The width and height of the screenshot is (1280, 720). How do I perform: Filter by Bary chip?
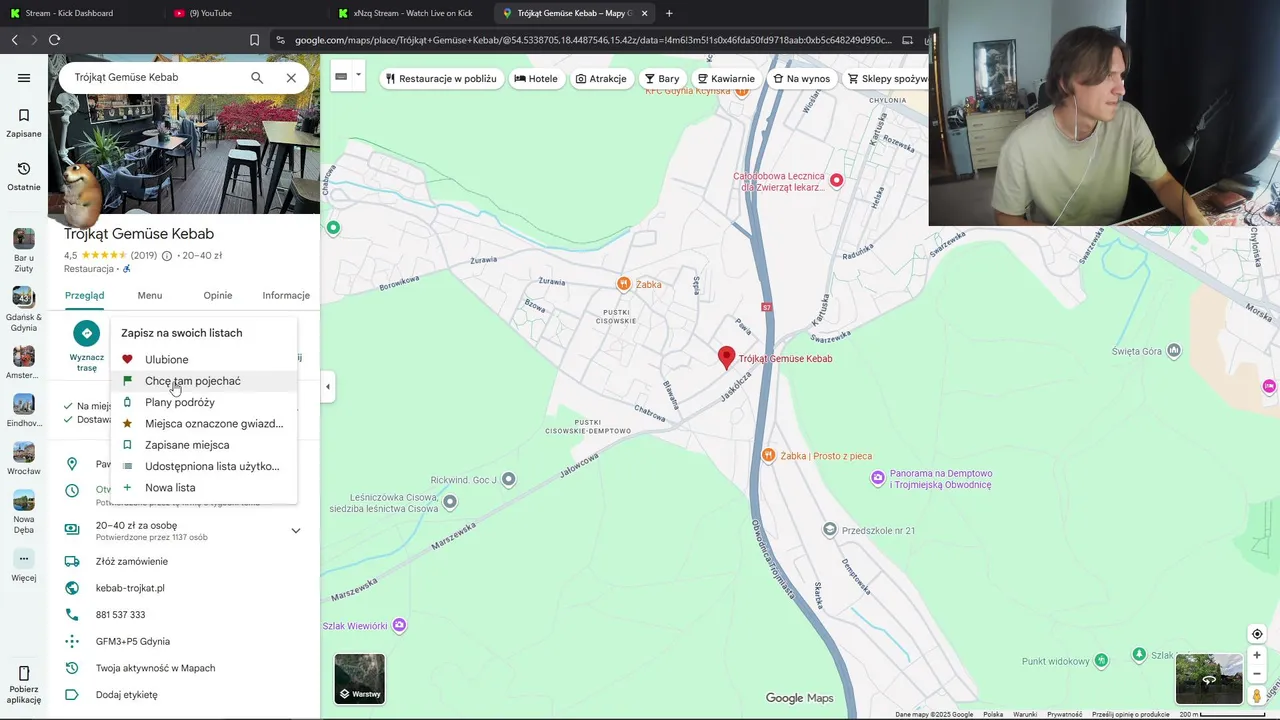[x=662, y=79]
